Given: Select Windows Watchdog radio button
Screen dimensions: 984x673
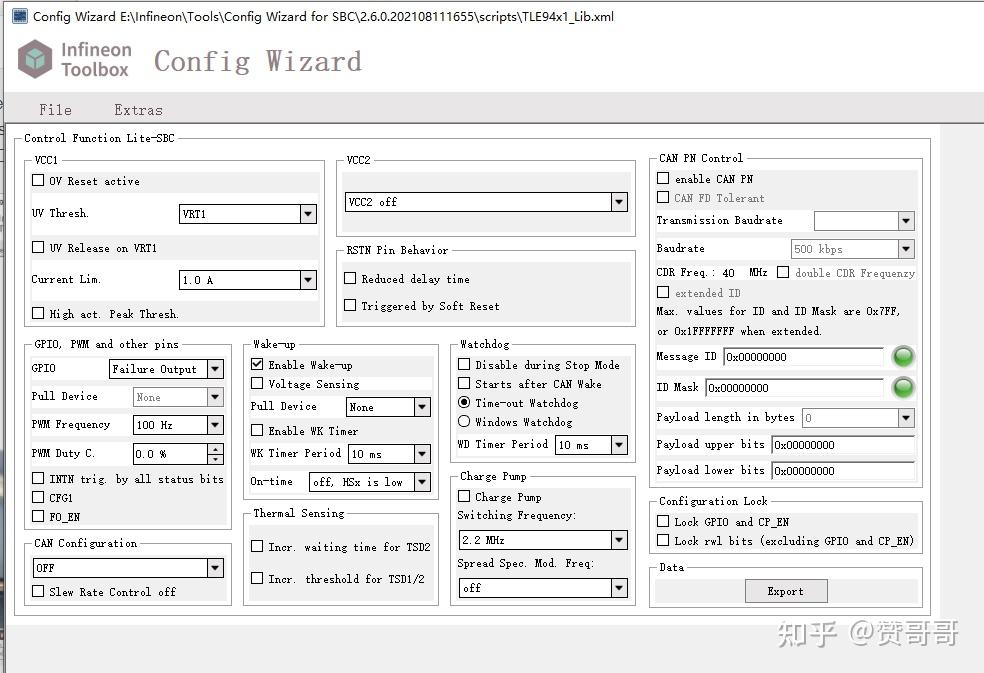Looking at the screenshot, I should [464, 421].
